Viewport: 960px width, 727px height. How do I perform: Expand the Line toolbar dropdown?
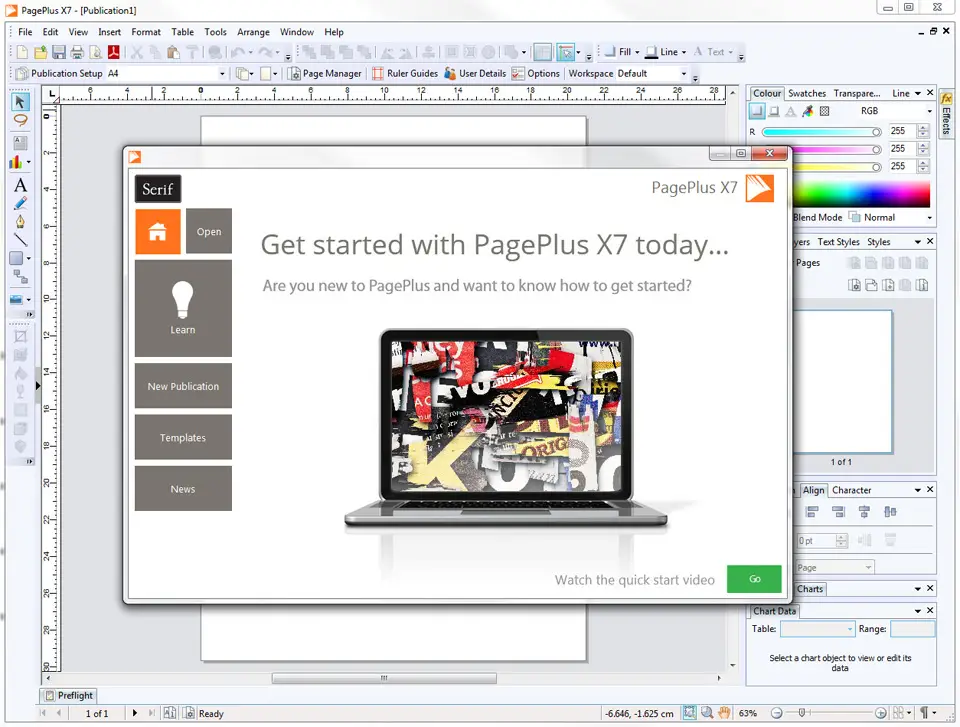tap(683, 53)
